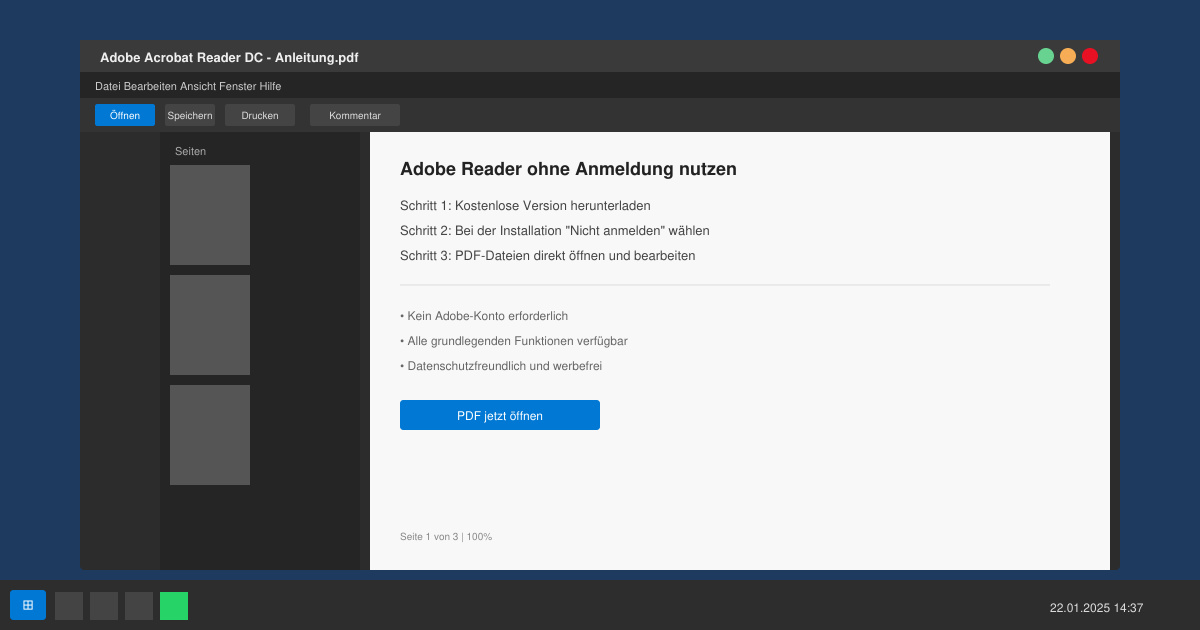Click the Alle grundlegenden Funktionen verfügbar bullet
Screen dimensions: 1200x630
tap(514, 341)
